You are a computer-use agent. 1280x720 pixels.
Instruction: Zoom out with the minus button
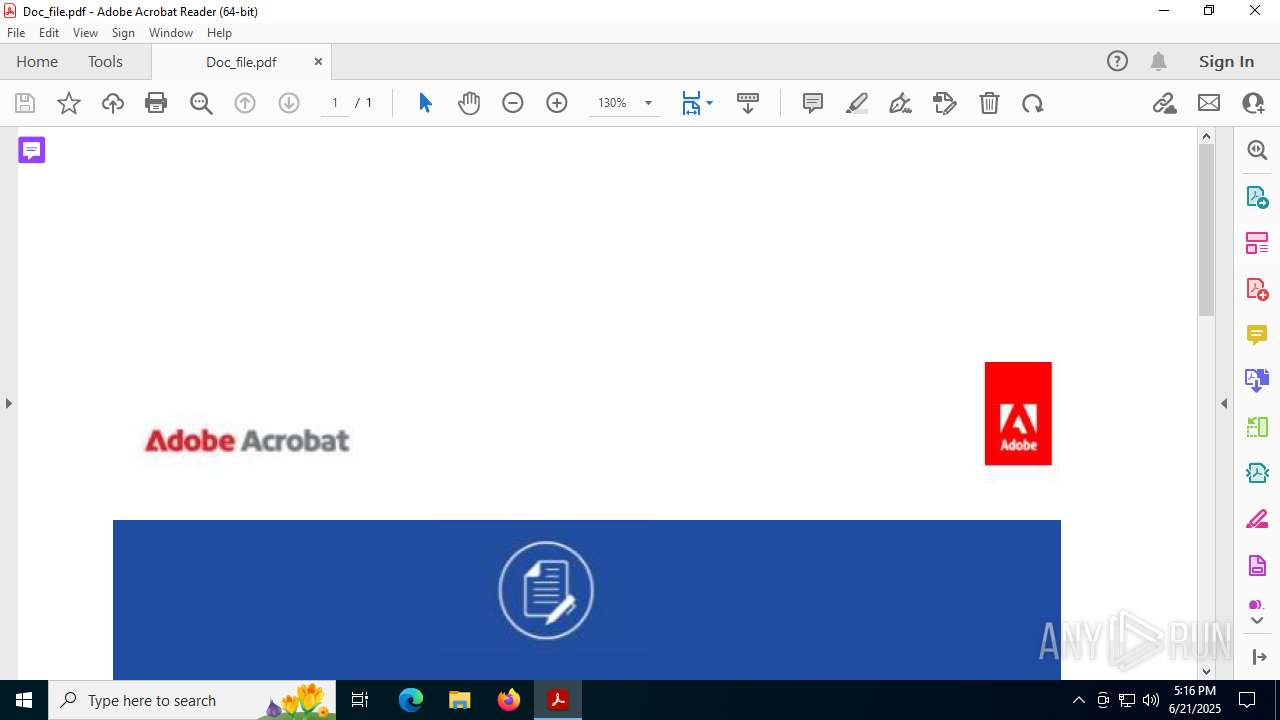[x=513, y=103]
